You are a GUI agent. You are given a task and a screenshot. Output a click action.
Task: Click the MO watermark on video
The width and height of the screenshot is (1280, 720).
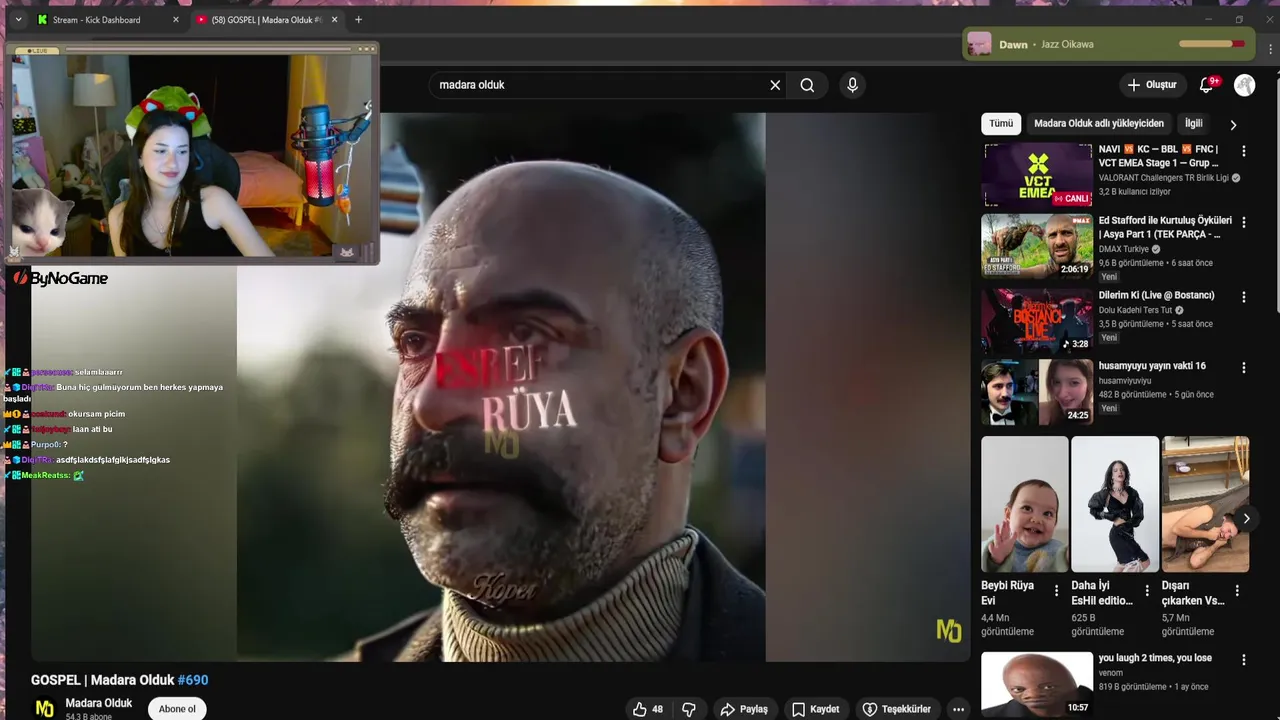tap(948, 630)
